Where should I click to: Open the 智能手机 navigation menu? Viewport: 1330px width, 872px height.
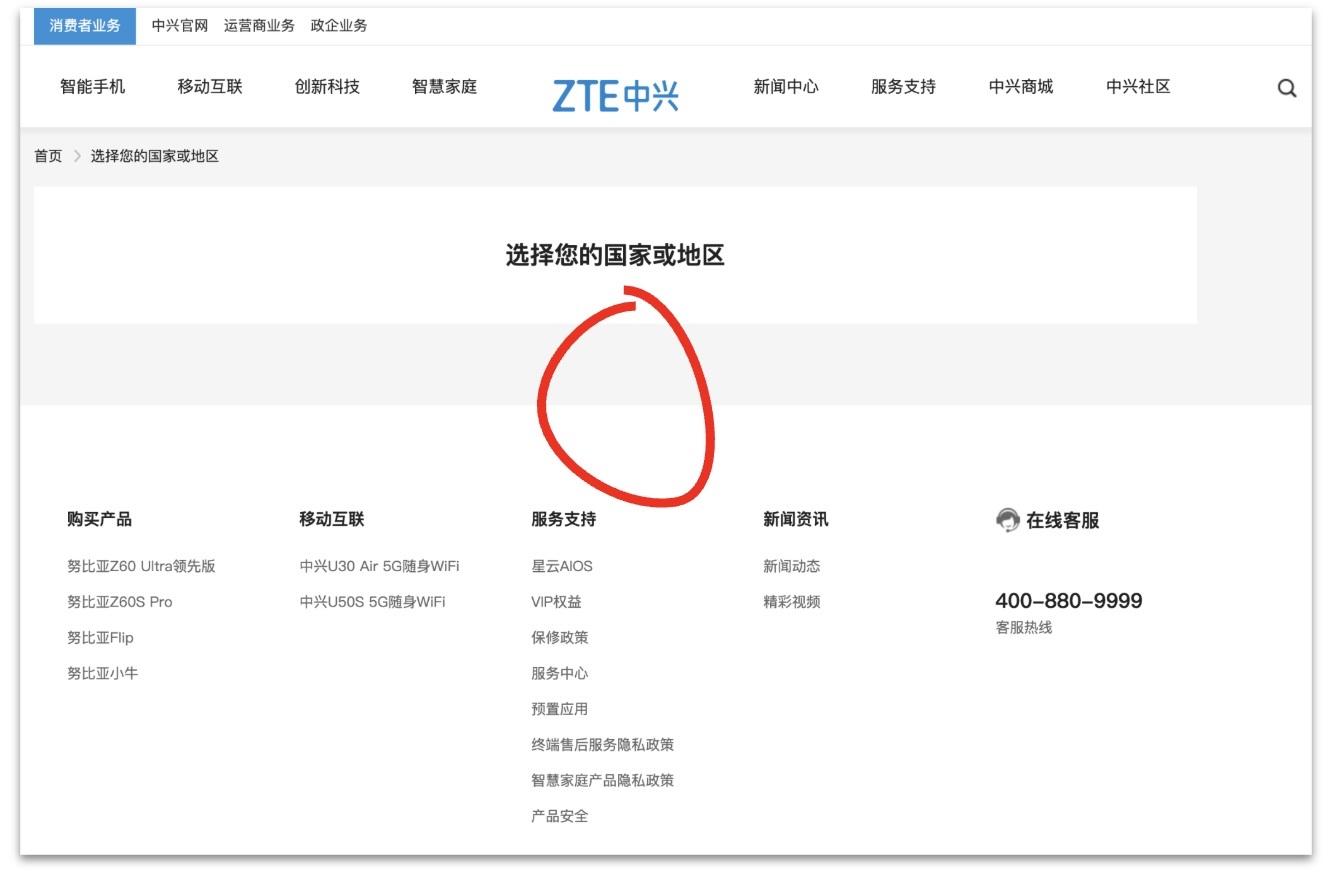click(93, 87)
